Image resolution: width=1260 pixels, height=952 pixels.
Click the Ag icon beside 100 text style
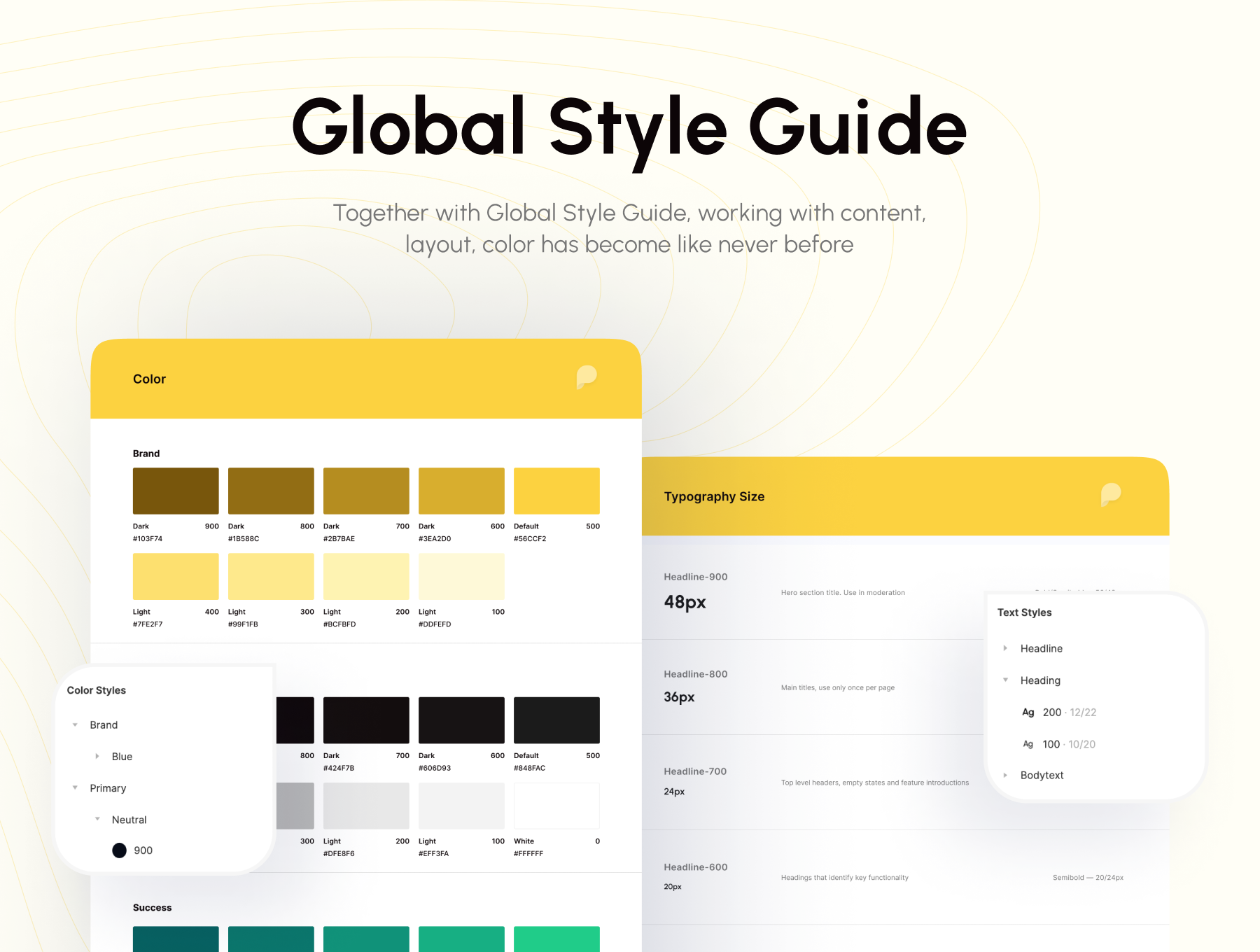(x=1028, y=744)
